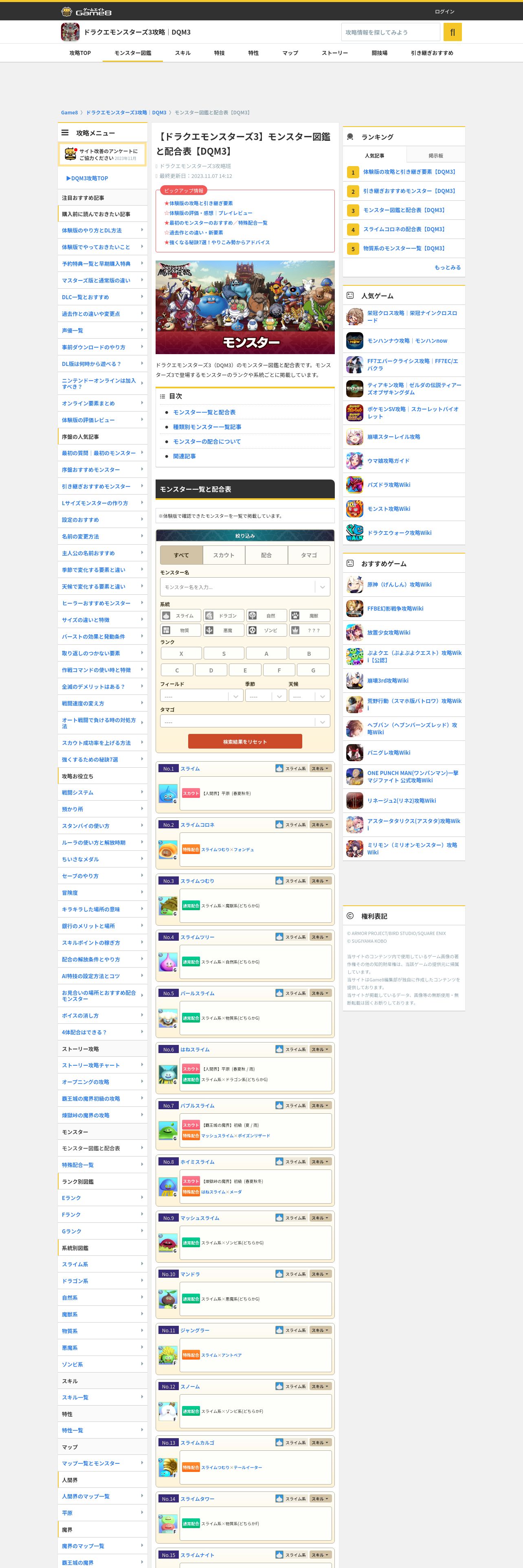523x1568 pixels.
Task: Toggle the ？？？ family filter
Action: tap(309, 630)
